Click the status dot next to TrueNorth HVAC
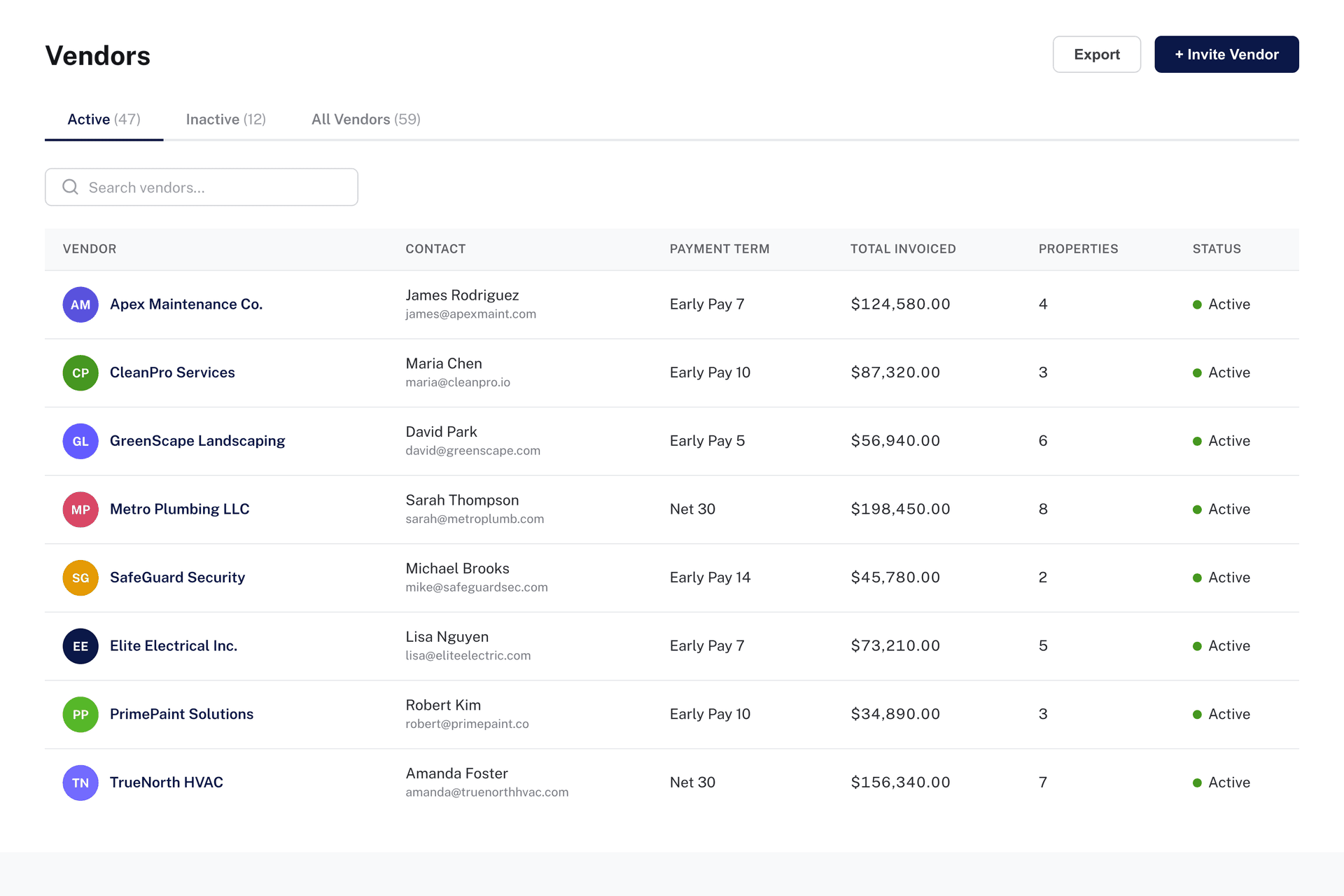This screenshot has height=896, width=1344. [1197, 783]
